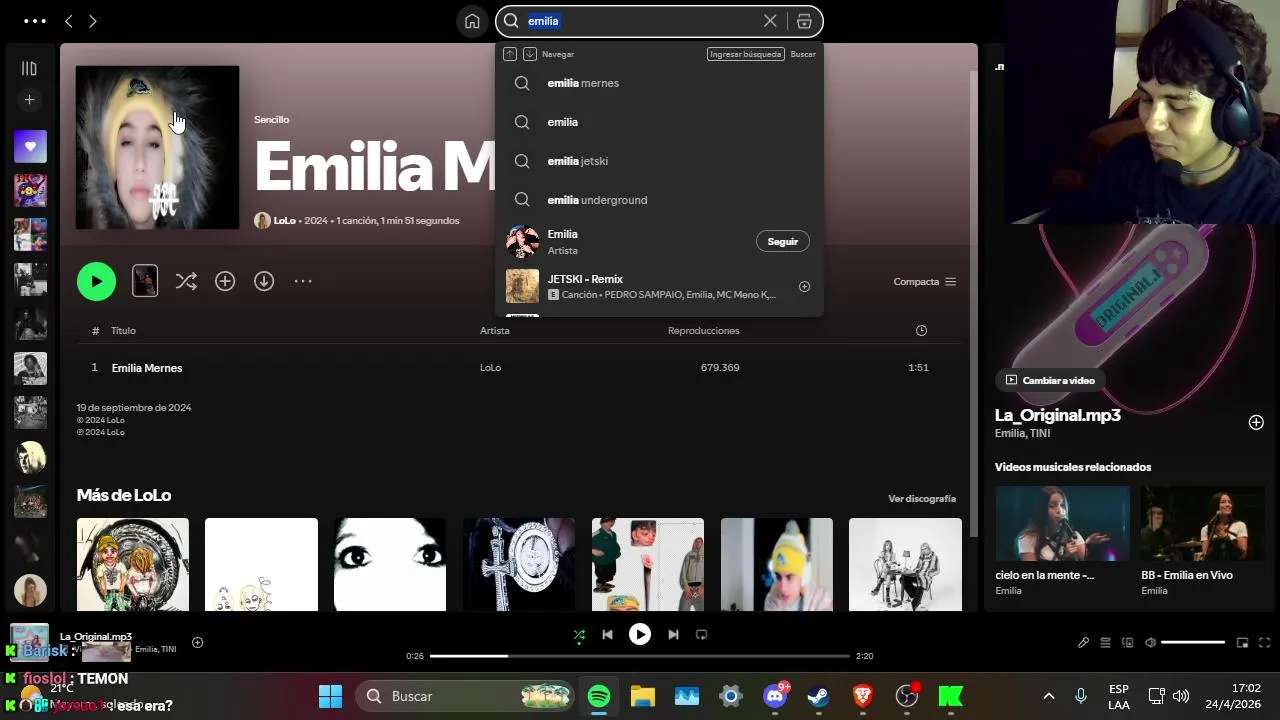Select suggestion 'emilia mernes'
This screenshot has width=1280, height=720.
pos(659,83)
